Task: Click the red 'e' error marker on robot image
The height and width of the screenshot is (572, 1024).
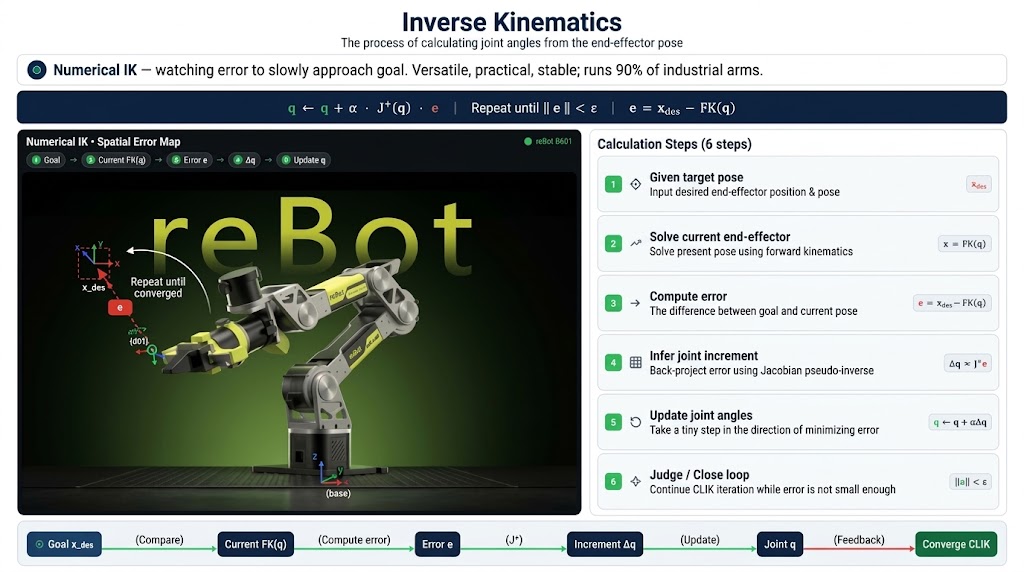Action: pyautogui.click(x=120, y=307)
